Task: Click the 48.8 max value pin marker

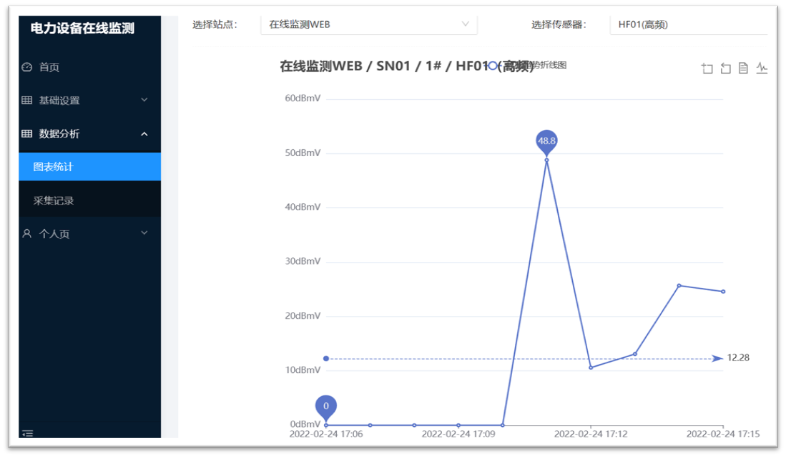Action: [546, 142]
